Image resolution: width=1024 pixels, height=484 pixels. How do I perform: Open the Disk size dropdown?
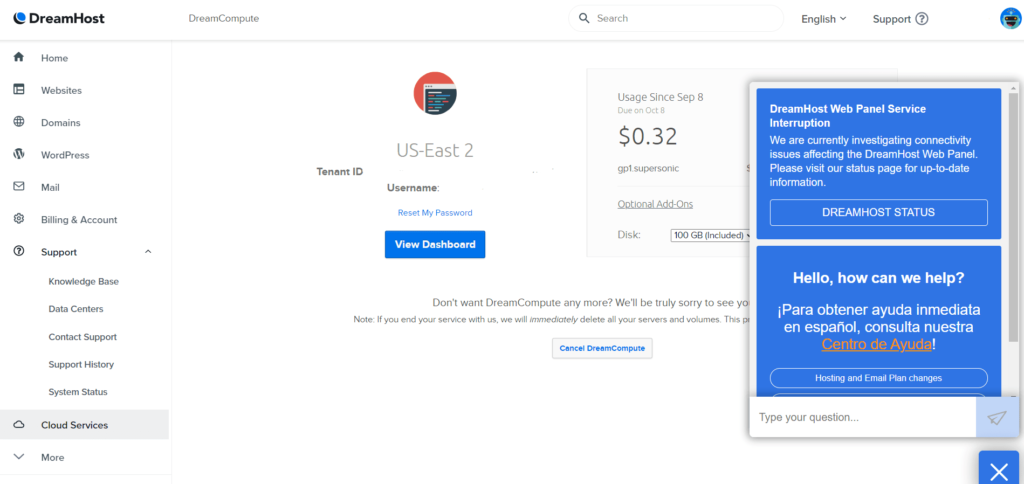710,235
